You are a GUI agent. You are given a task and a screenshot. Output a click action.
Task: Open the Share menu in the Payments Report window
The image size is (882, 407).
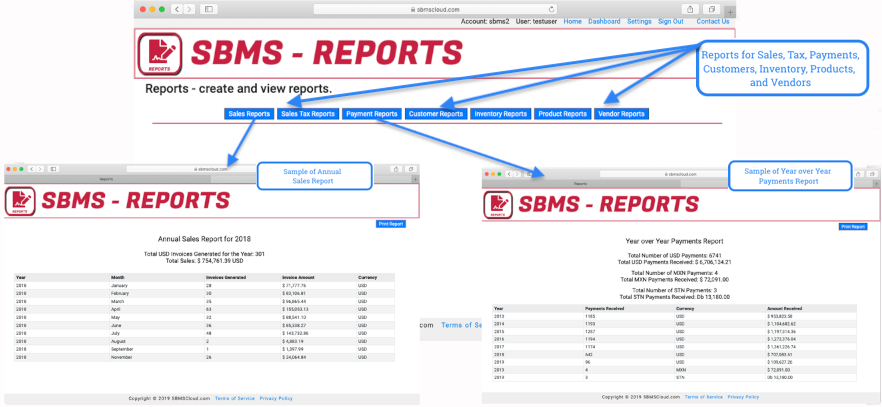point(859,174)
